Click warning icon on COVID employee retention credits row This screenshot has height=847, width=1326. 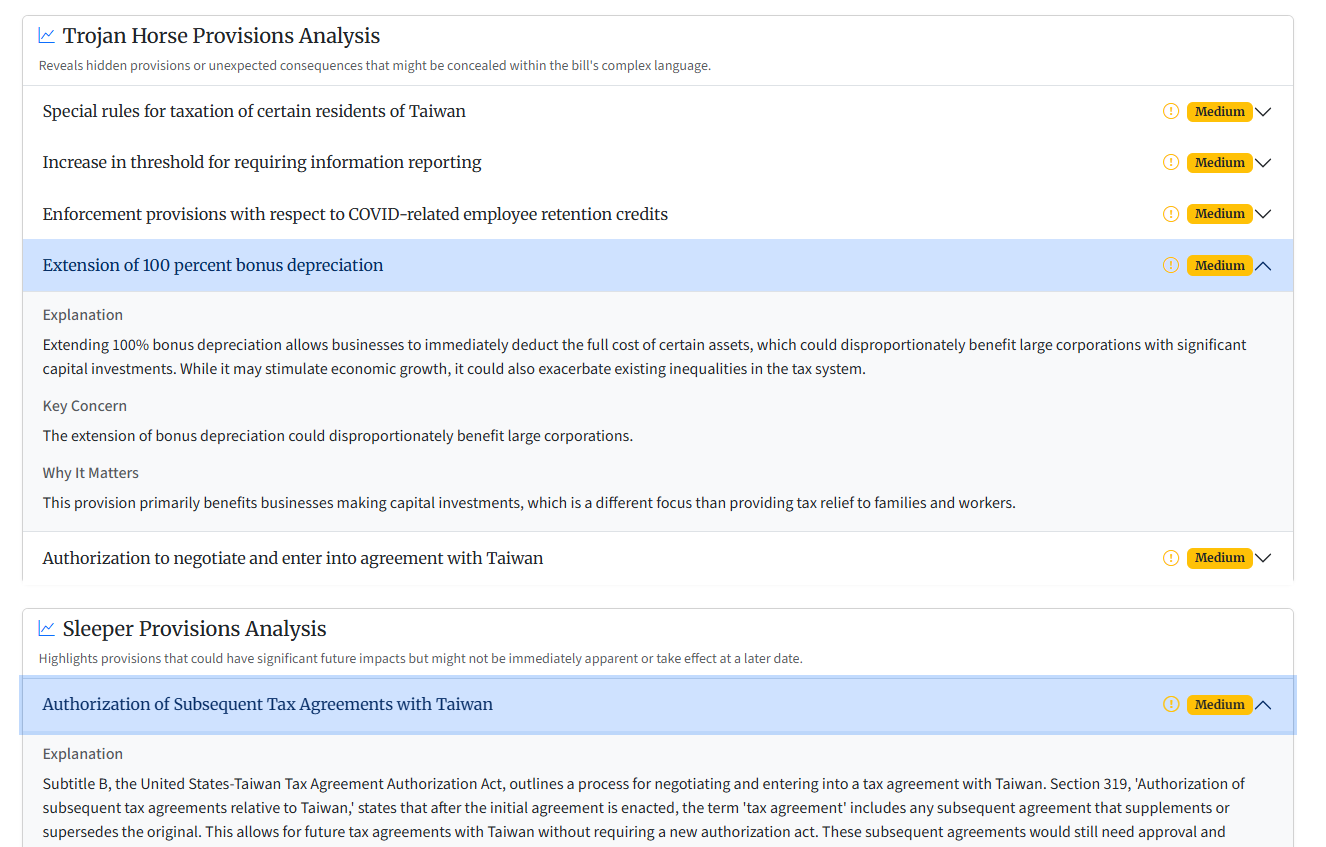click(1171, 214)
